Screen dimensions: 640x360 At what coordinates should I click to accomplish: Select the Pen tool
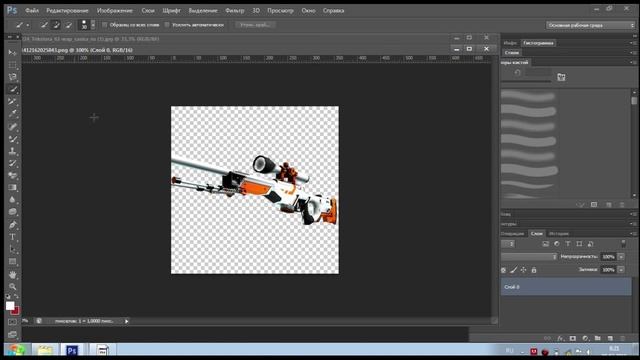point(13,225)
